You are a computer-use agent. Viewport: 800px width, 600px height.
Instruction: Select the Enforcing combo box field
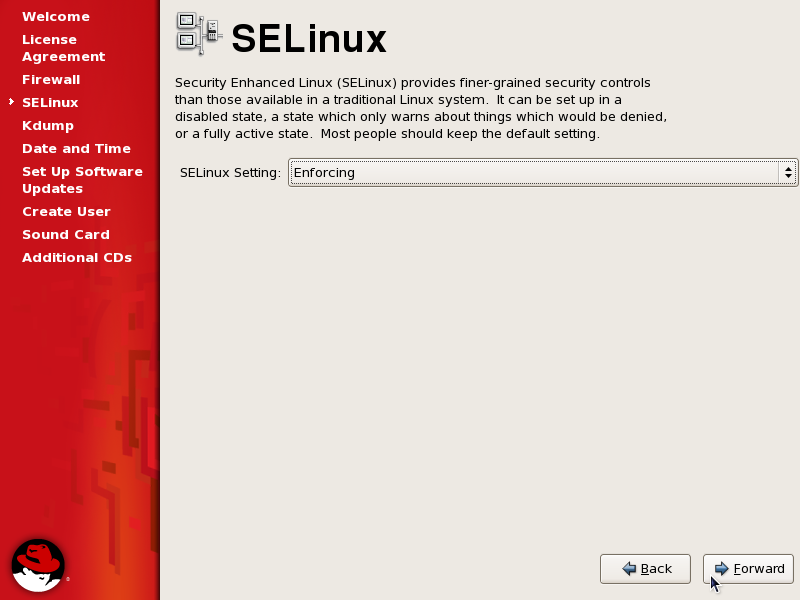pyautogui.click(x=543, y=172)
